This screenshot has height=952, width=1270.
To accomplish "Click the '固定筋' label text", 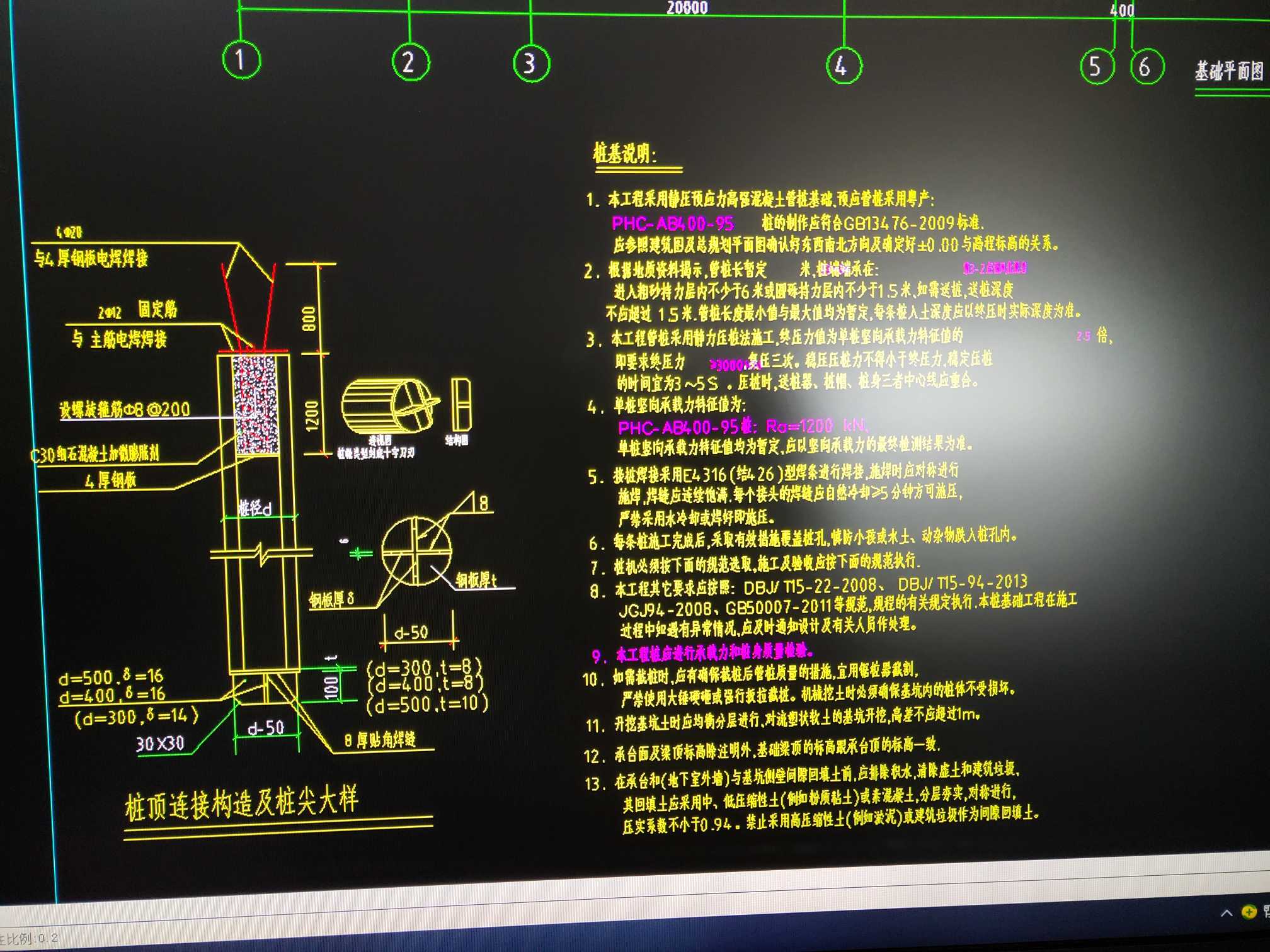I will [x=157, y=310].
